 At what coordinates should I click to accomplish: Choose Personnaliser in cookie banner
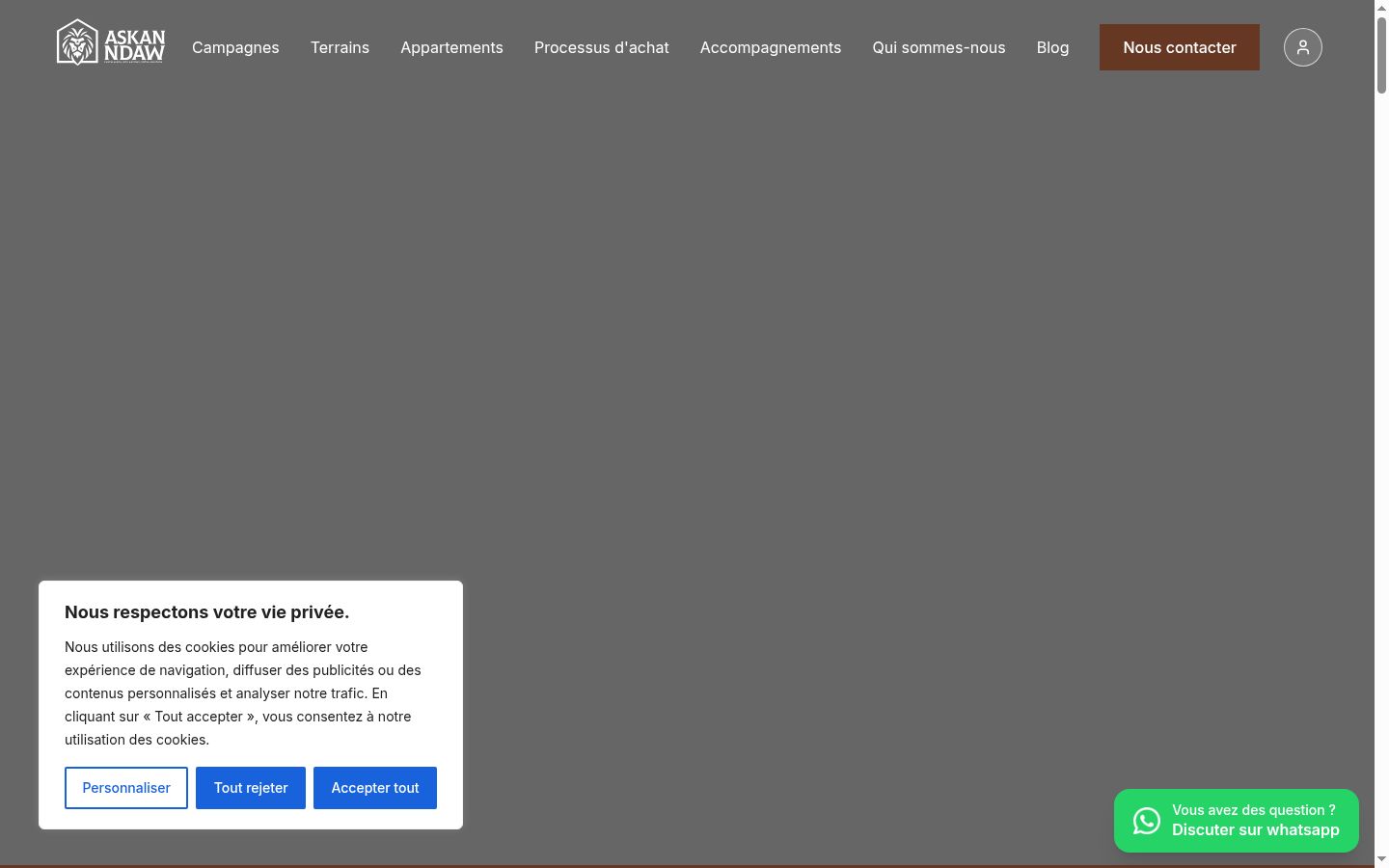click(x=126, y=788)
